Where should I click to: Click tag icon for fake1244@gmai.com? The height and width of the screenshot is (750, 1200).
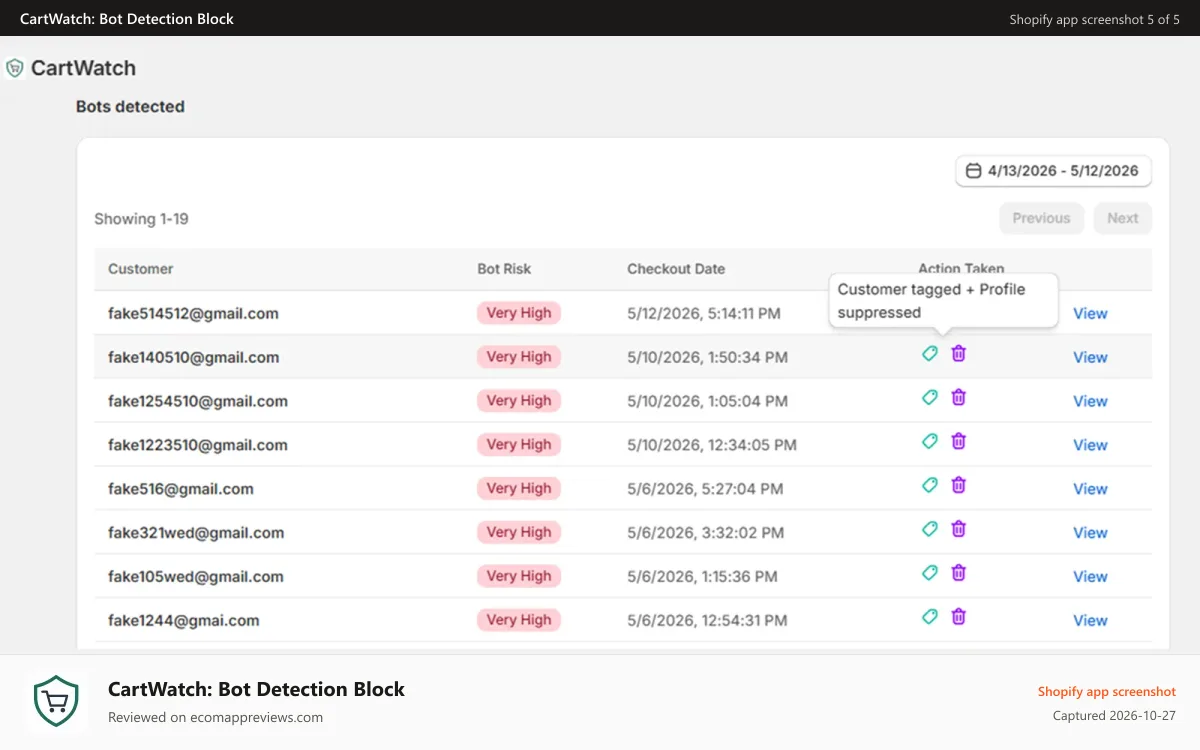pyautogui.click(x=930, y=617)
